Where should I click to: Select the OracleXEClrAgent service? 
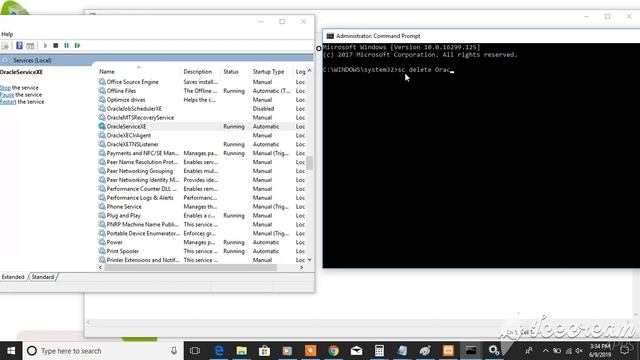[x=129, y=135]
